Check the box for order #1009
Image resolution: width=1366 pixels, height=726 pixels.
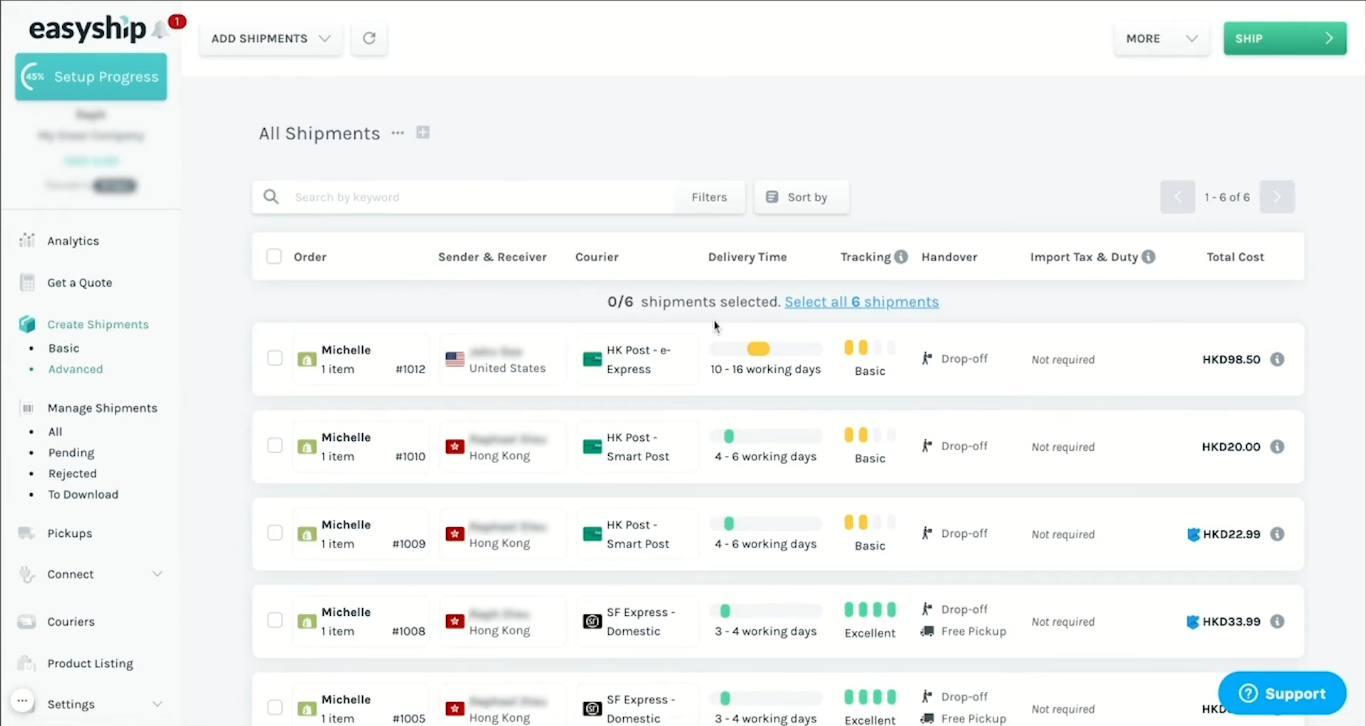pos(274,533)
